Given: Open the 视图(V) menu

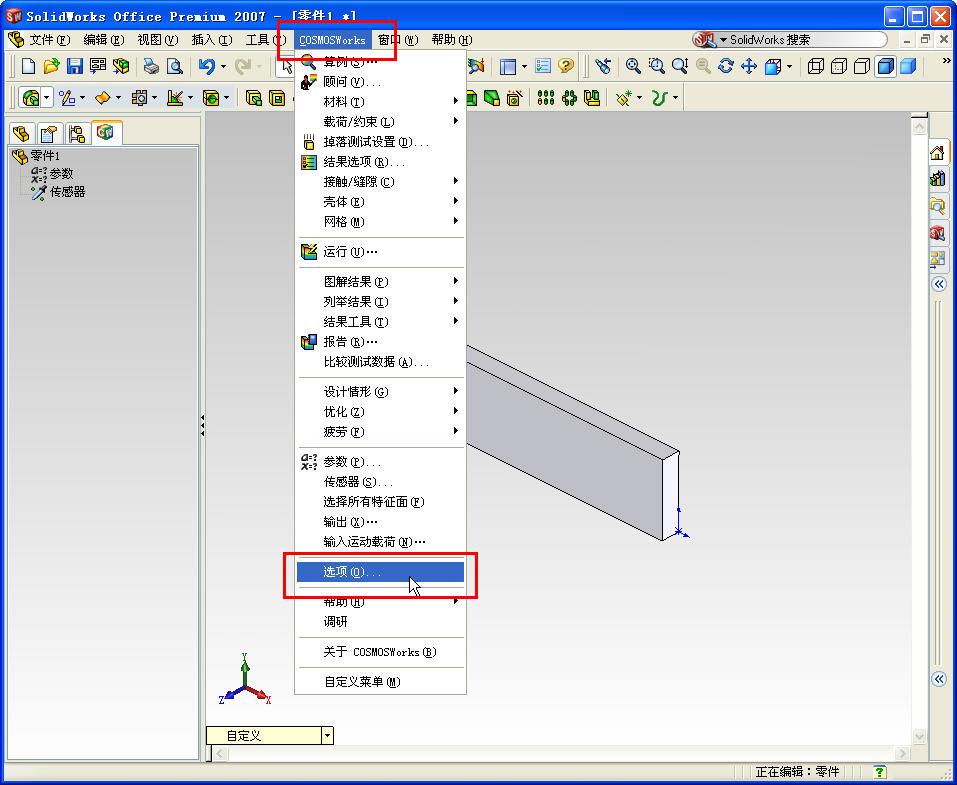Looking at the screenshot, I should coord(157,40).
